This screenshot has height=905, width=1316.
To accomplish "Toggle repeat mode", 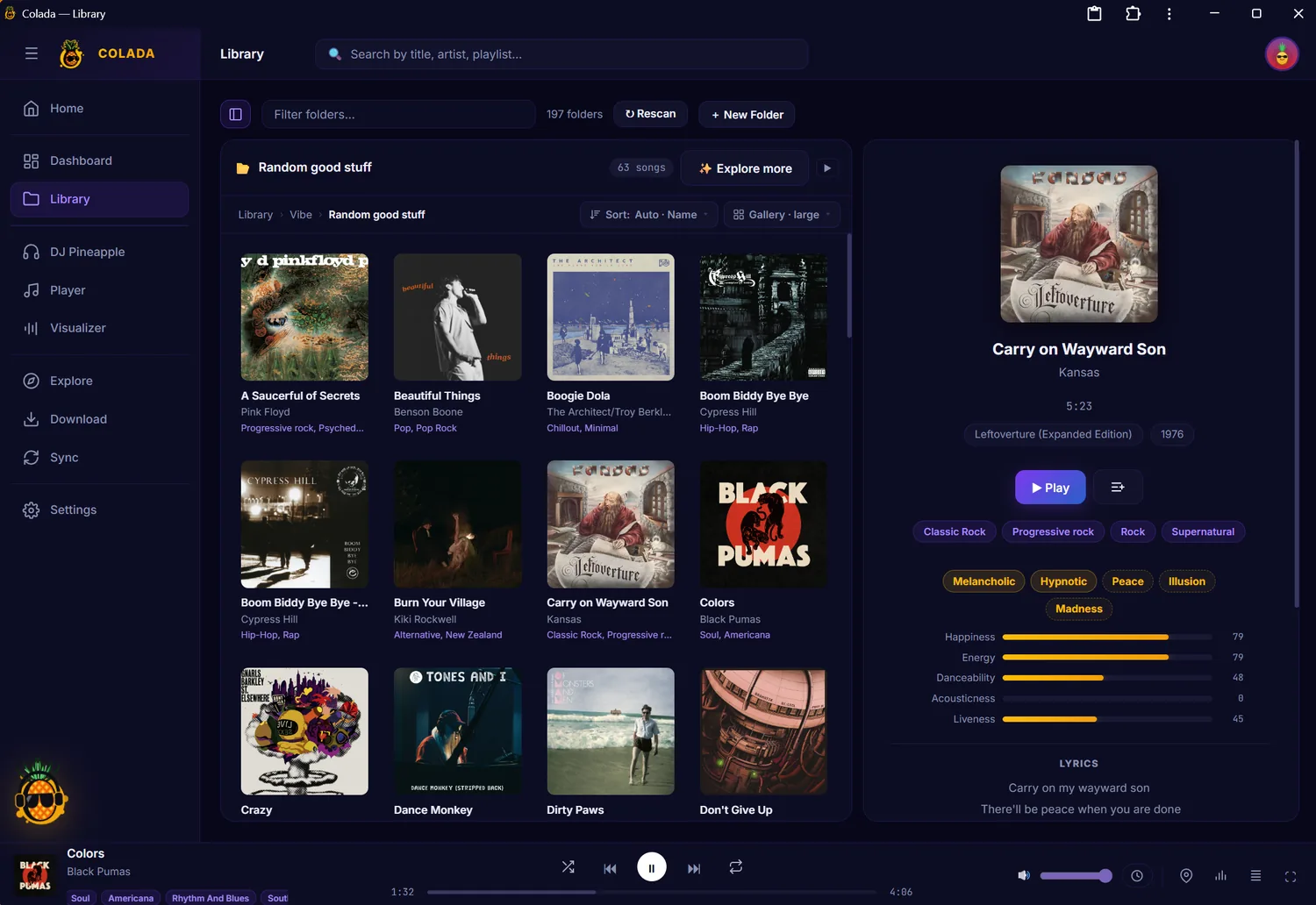I will pos(735,866).
